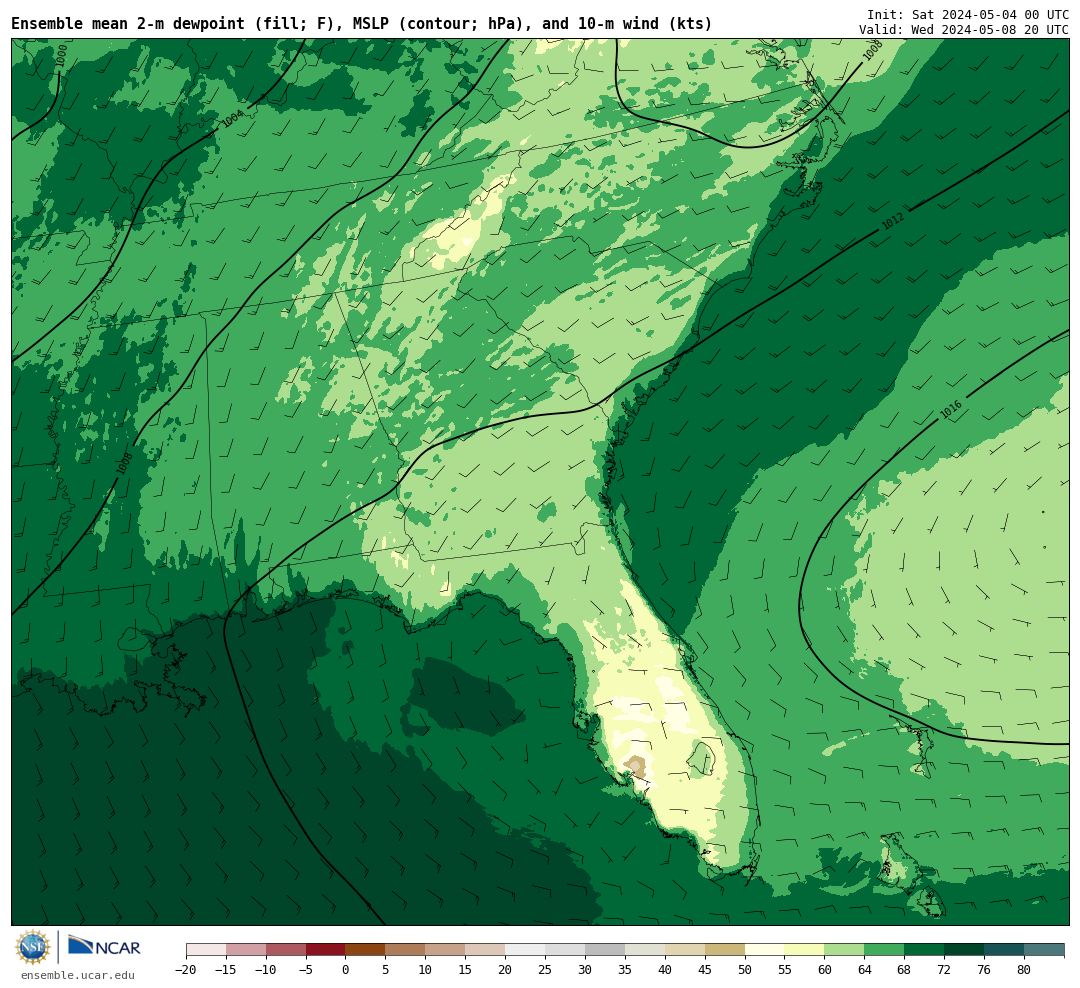Click the colorbar tick label -20
Viewport: 1080px width, 988px height.
tap(186, 970)
